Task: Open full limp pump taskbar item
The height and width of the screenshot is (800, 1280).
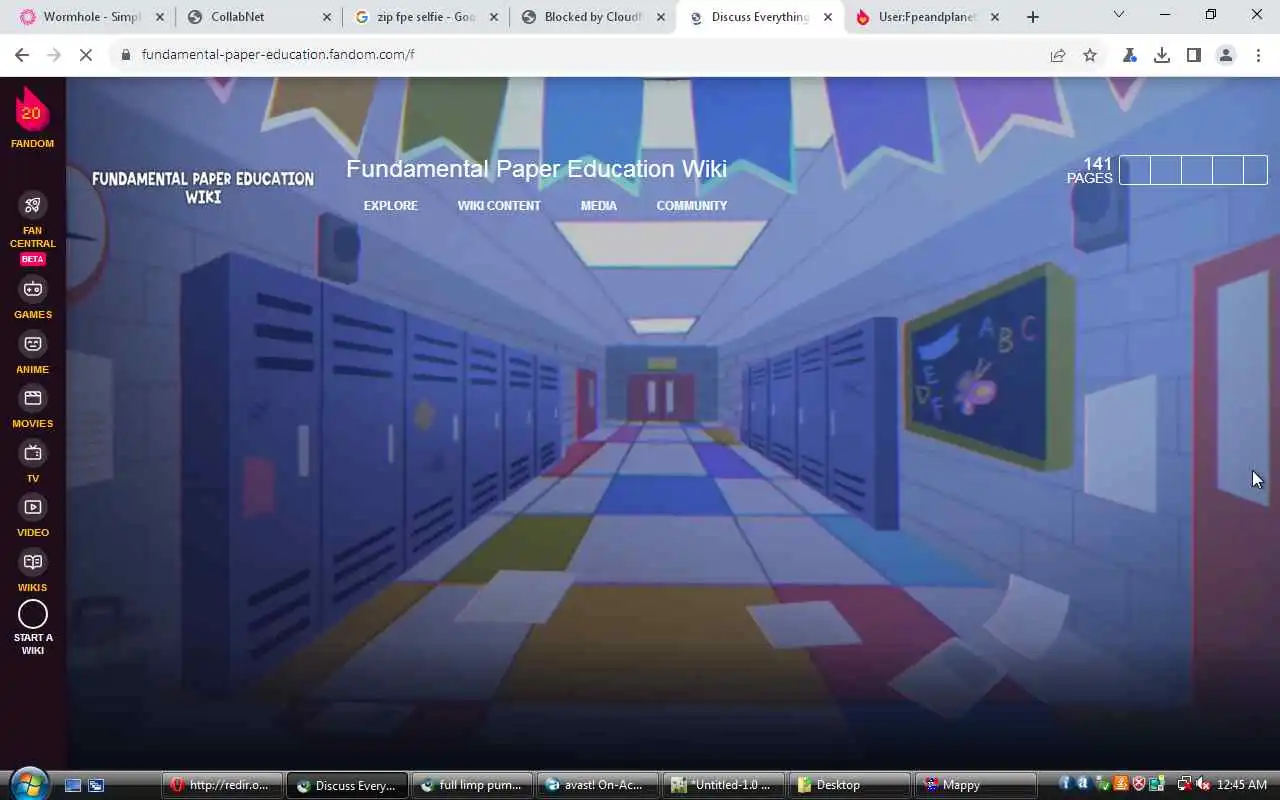Action: pyautogui.click(x=472, y=785)
